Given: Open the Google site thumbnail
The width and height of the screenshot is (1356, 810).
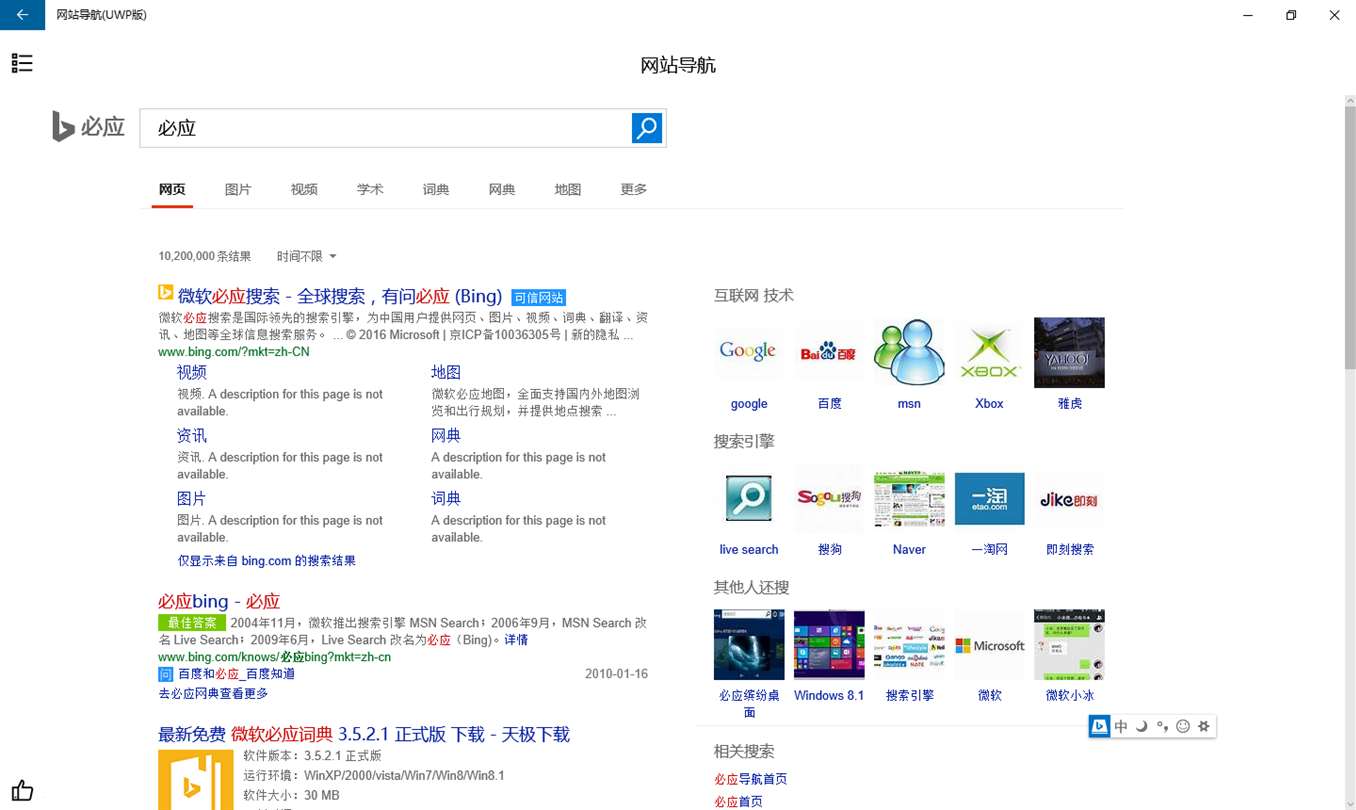Looking at the screenshot, I should click(x=748, y=352).
